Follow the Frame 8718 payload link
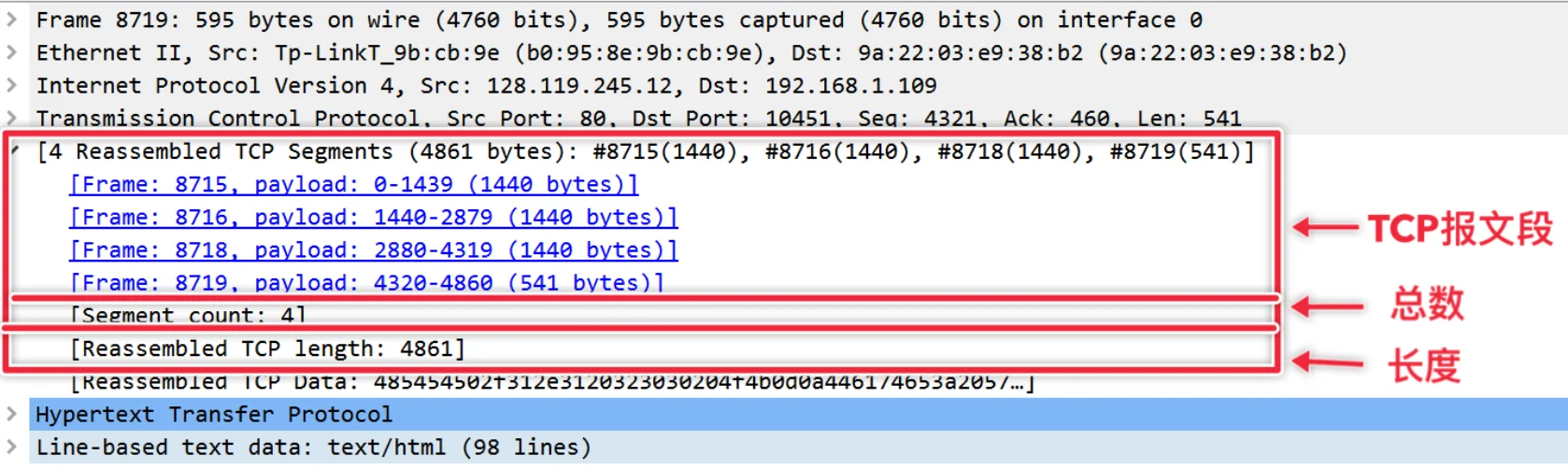 [373, 250]
